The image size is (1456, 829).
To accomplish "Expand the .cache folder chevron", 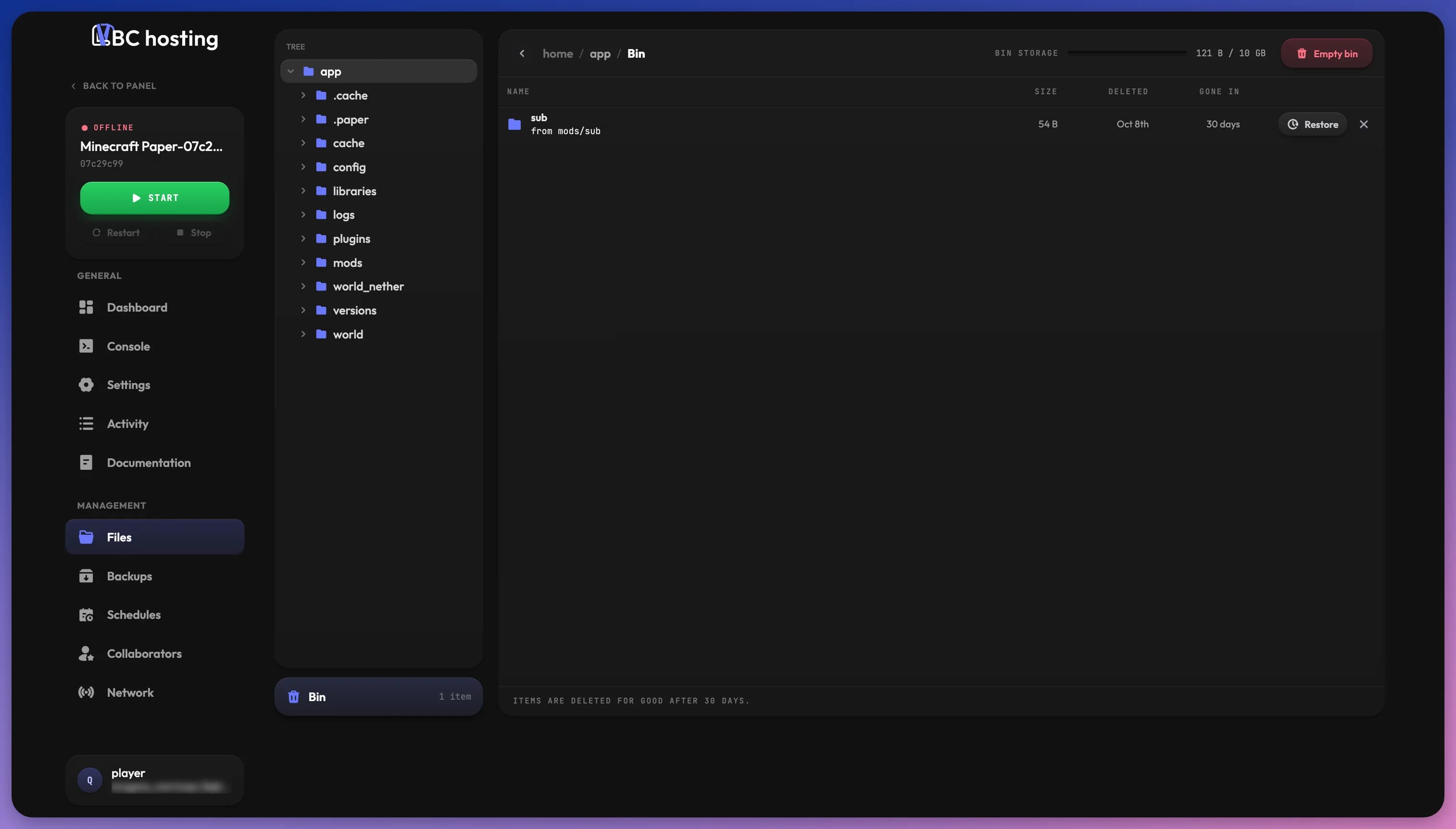I will click(303, 95).
